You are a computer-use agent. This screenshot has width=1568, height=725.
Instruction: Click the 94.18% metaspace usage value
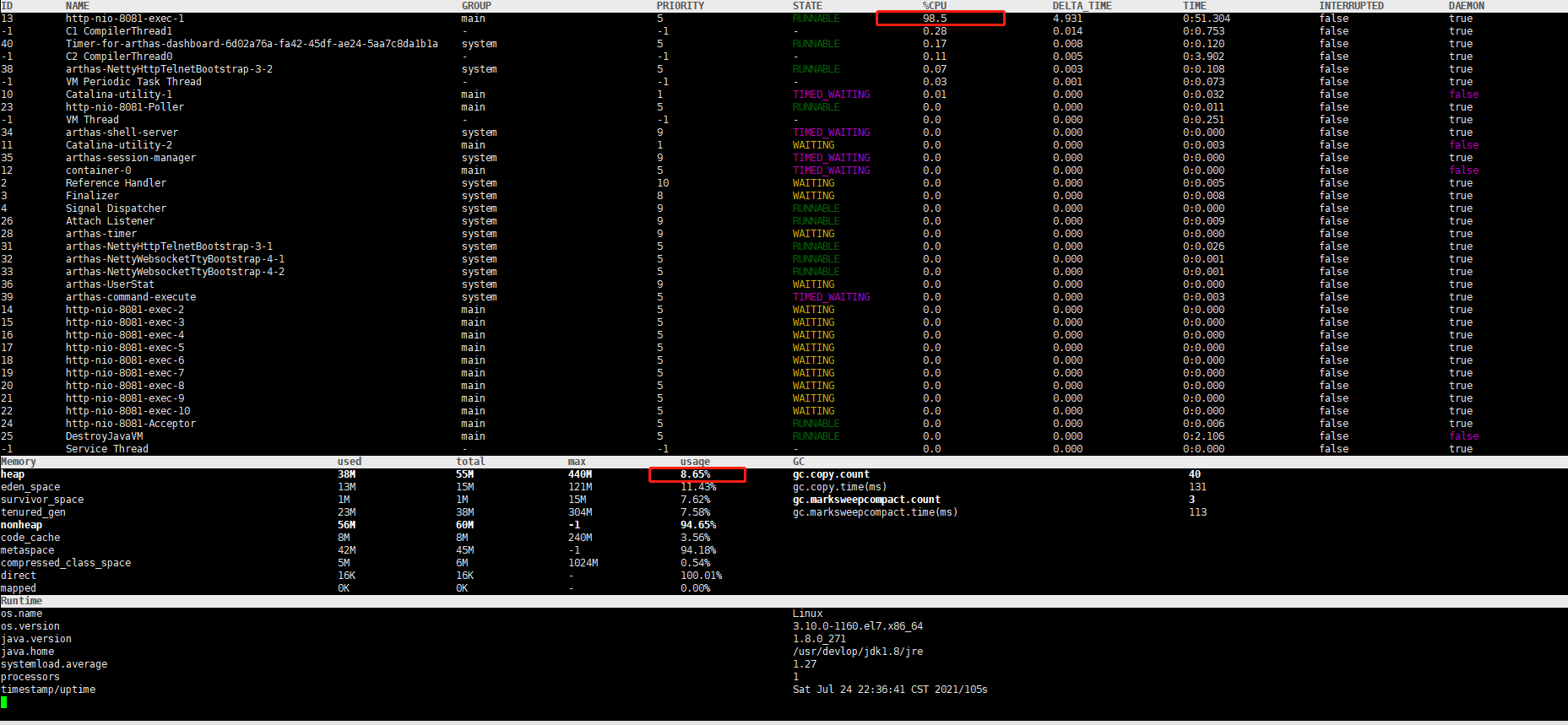click(698, 550)
